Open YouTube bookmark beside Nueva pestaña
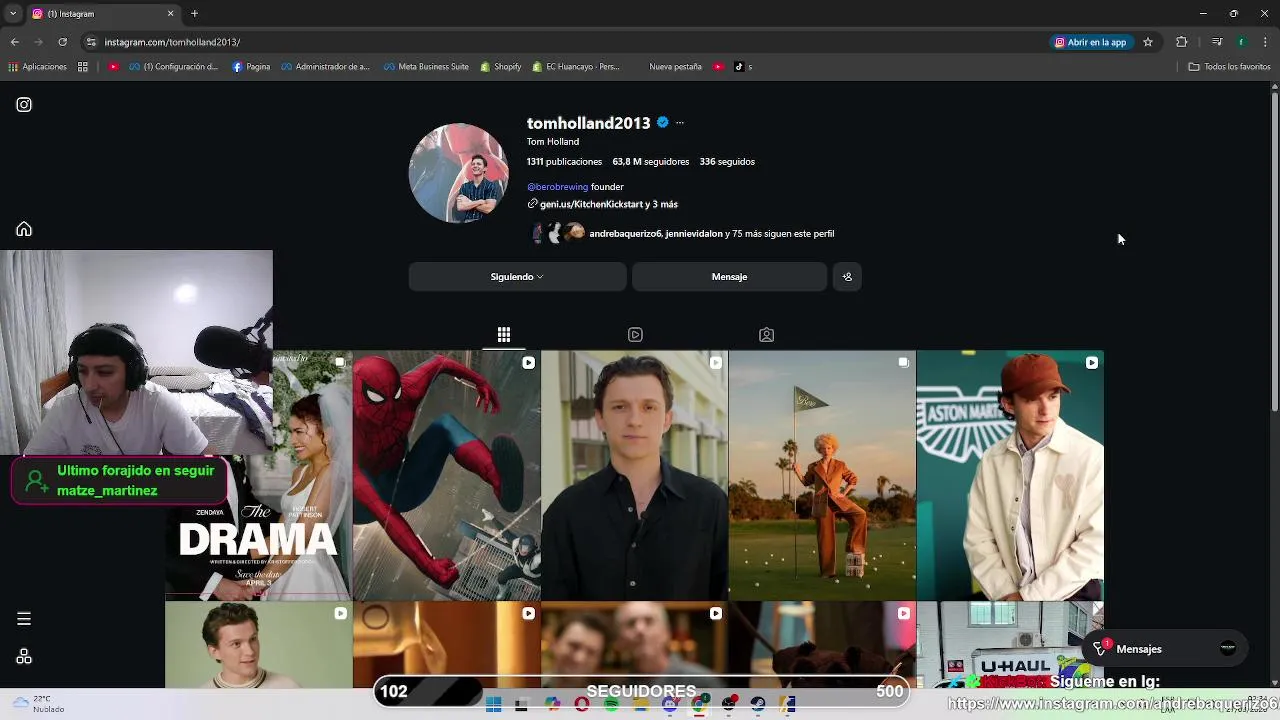 tap(716, 67)
